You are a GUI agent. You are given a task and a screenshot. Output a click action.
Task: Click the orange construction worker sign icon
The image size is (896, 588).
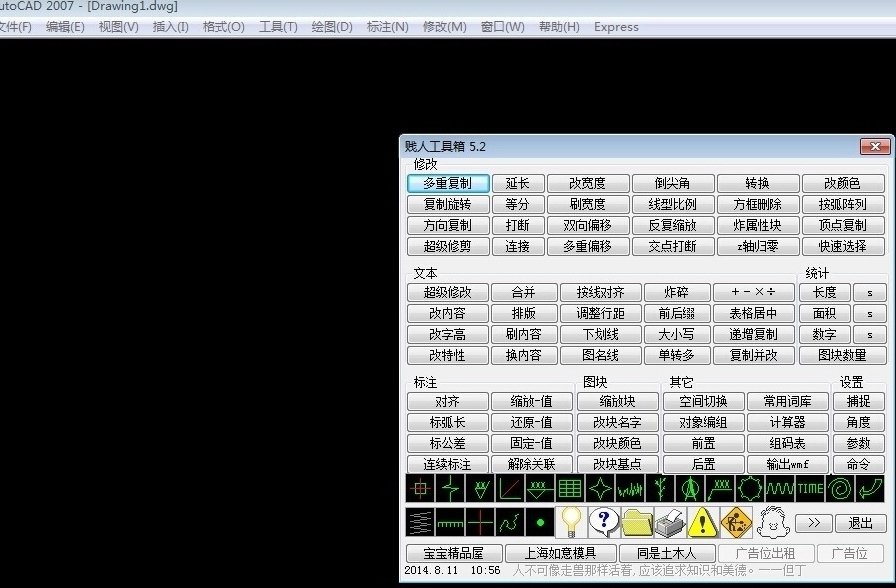click(737, 521)
